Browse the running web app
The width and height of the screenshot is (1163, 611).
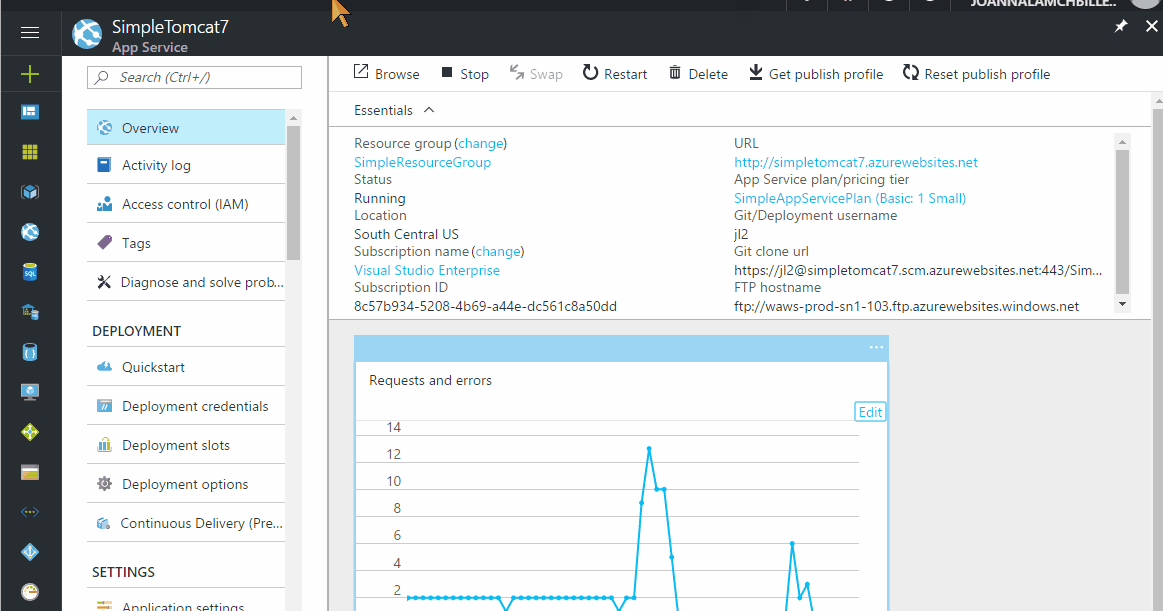coord(385,73)
